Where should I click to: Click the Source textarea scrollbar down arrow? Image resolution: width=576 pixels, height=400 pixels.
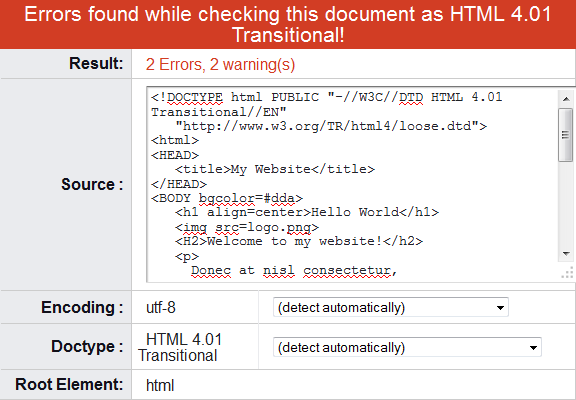(x=566, y=254)
